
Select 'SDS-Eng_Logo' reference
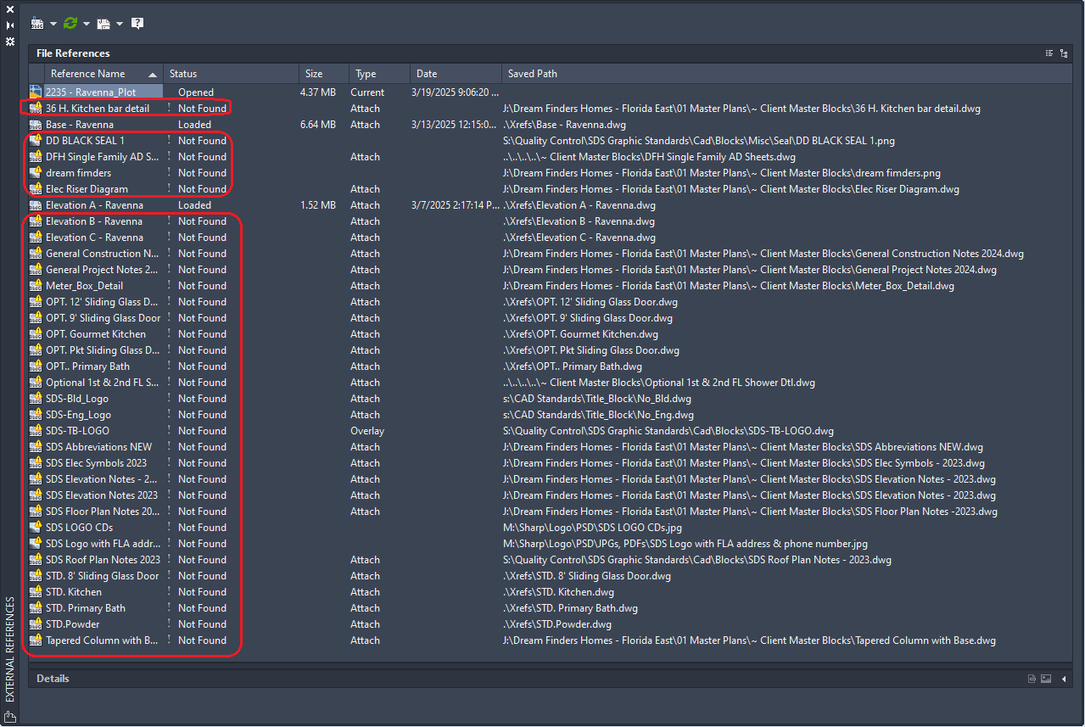[78, 414]
